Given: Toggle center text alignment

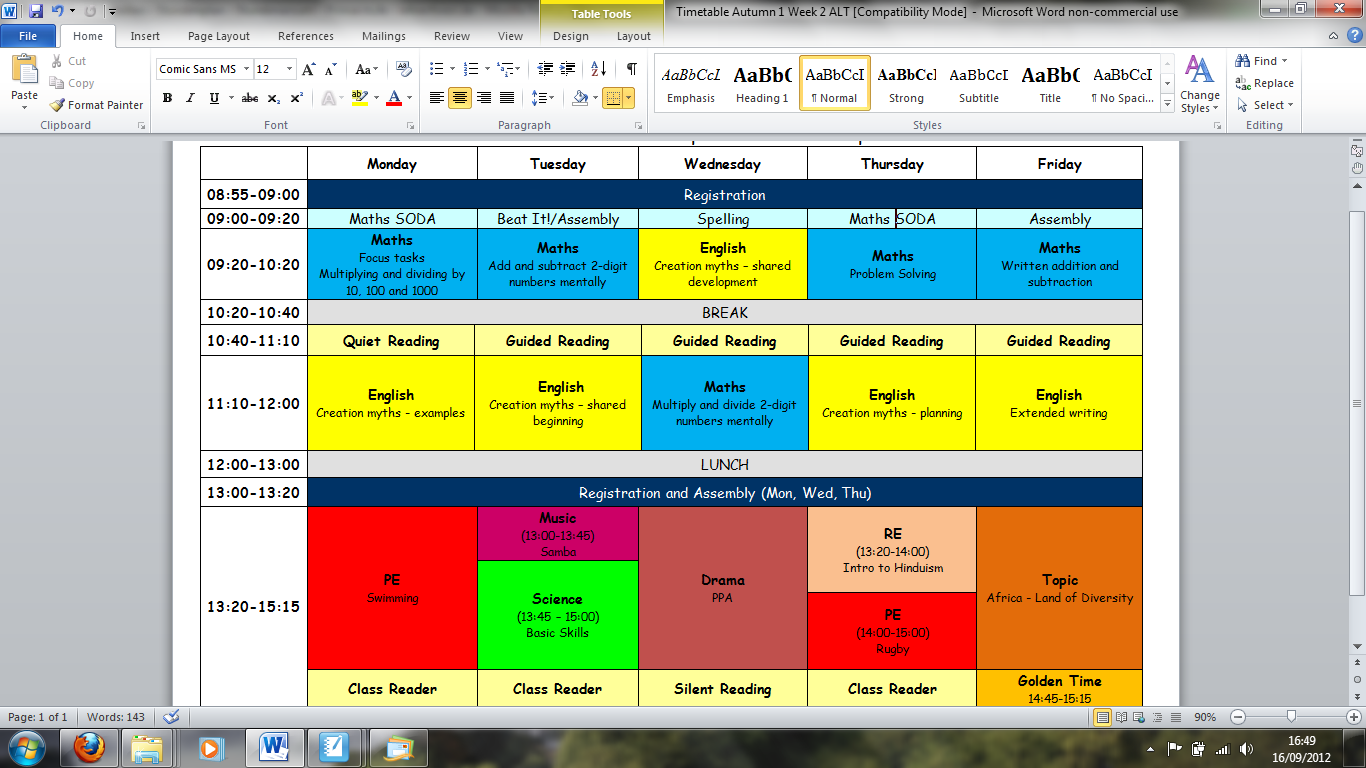Looking at the screenshot, I should click(460, 98).
